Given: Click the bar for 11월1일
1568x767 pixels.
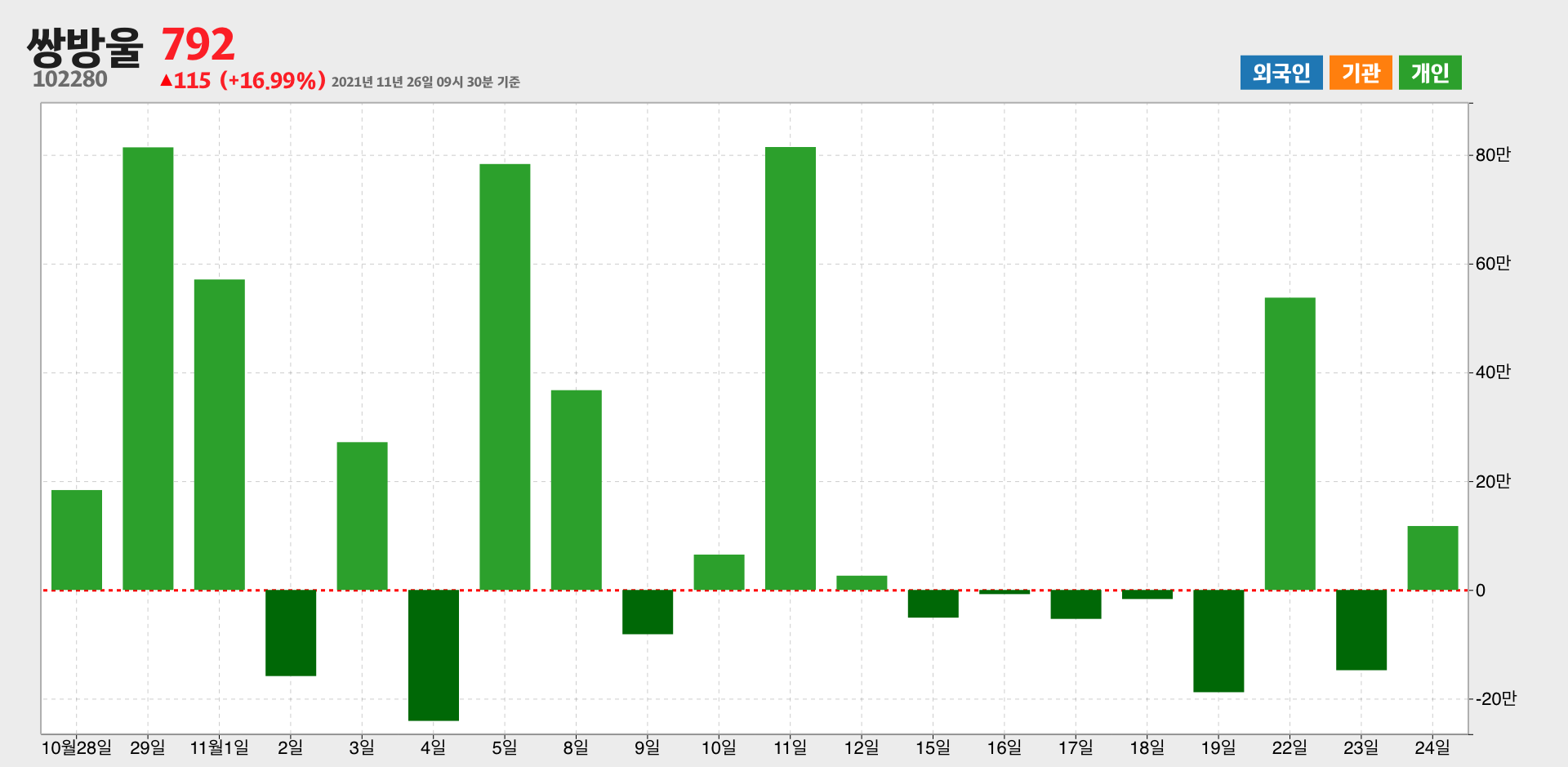Looking at the screenshot, I should point(220,435).
